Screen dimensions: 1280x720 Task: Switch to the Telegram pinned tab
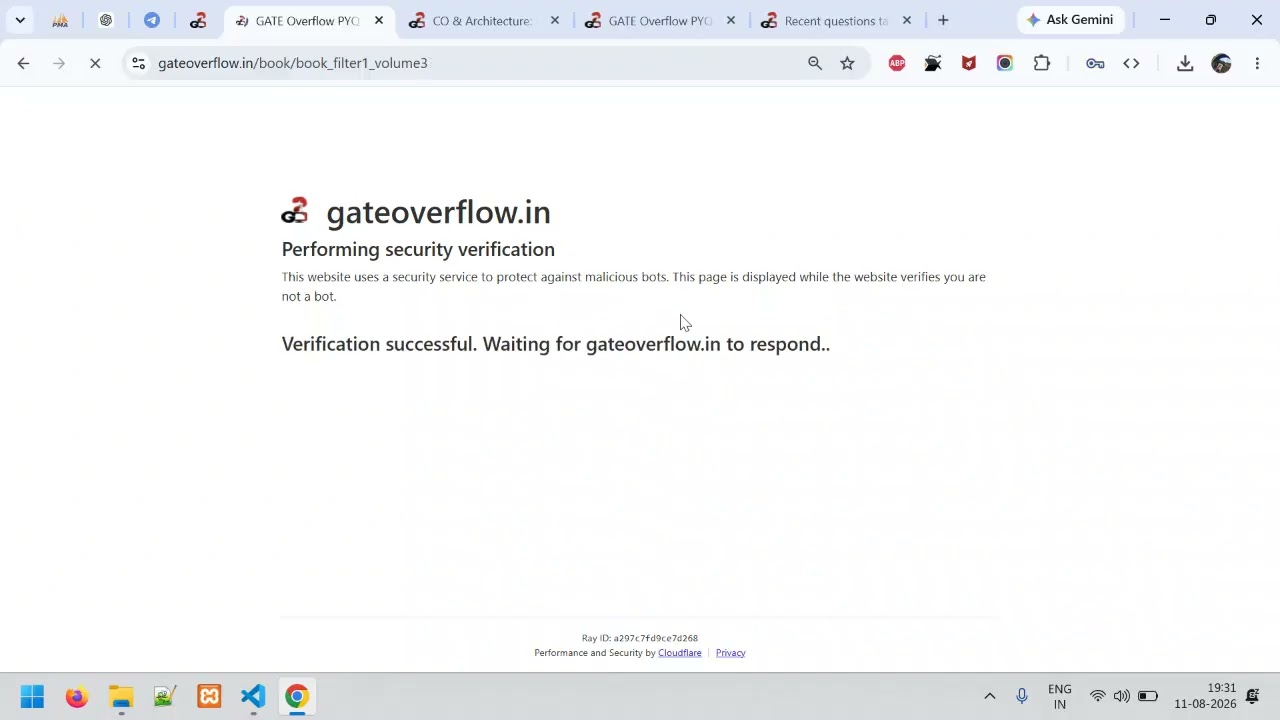click(x=152, y=20)
